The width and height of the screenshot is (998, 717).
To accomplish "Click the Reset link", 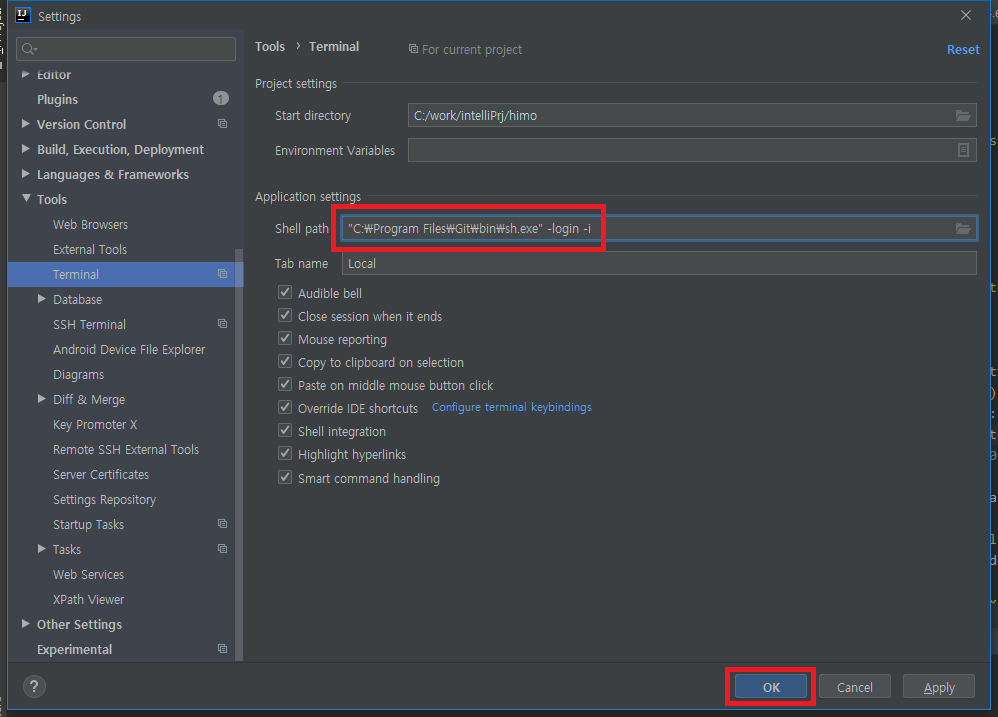I will pyautogui.click(x=963, y=50).
